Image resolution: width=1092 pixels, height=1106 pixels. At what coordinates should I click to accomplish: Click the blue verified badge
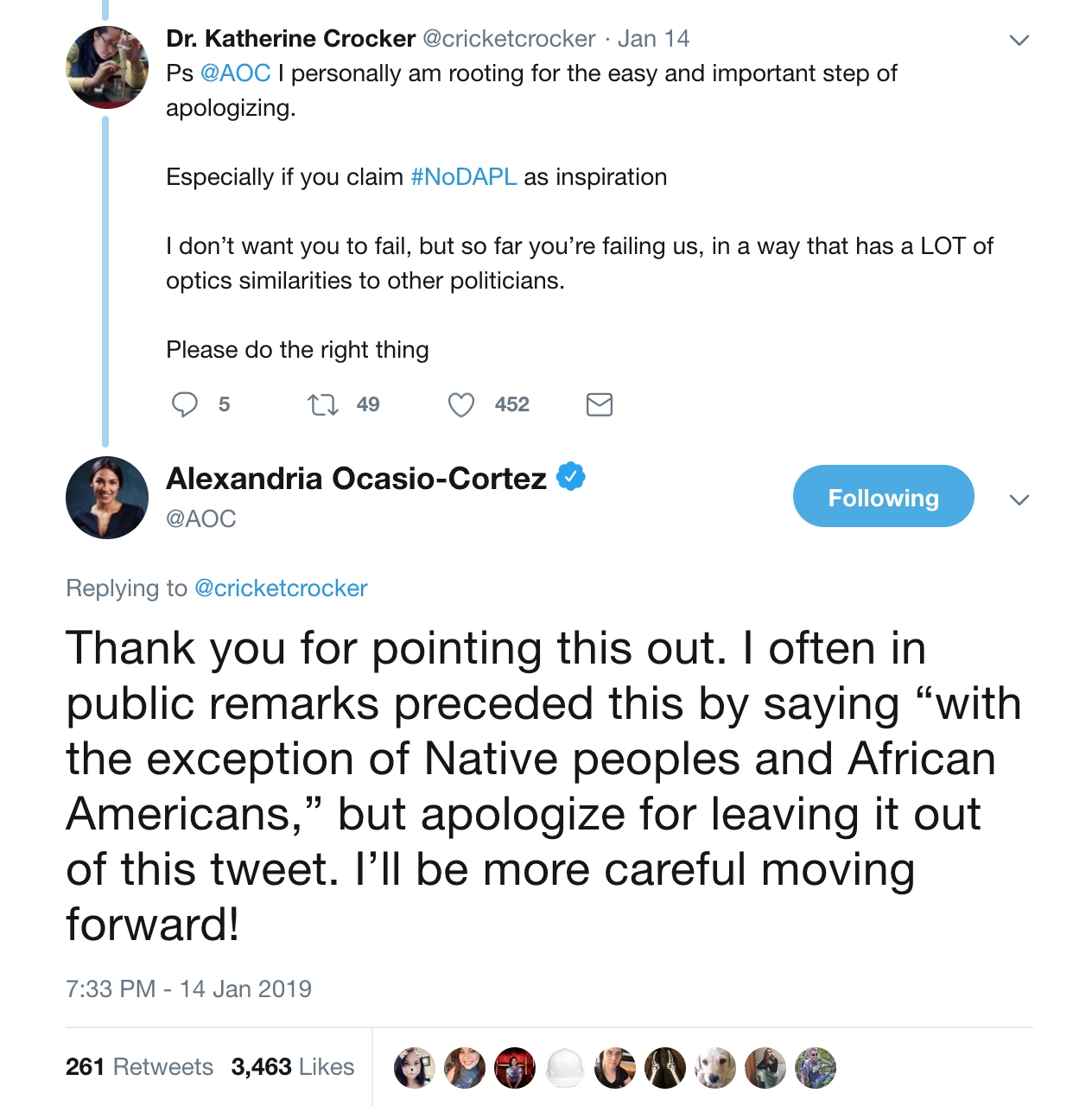pyautogui.click(x=571, y=476)
